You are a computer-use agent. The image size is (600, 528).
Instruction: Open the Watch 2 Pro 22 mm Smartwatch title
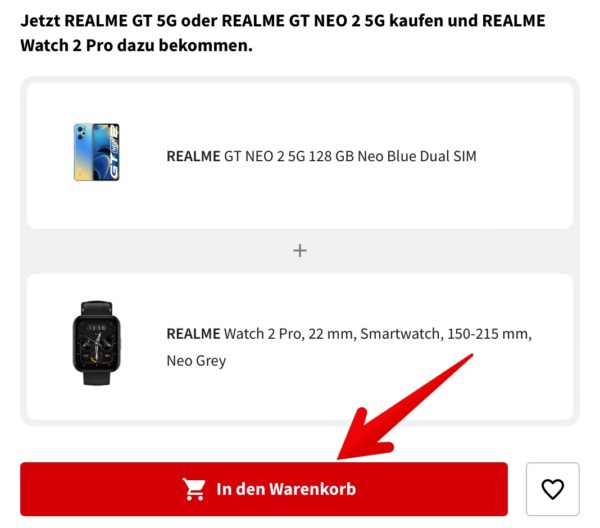pos(349,347)
